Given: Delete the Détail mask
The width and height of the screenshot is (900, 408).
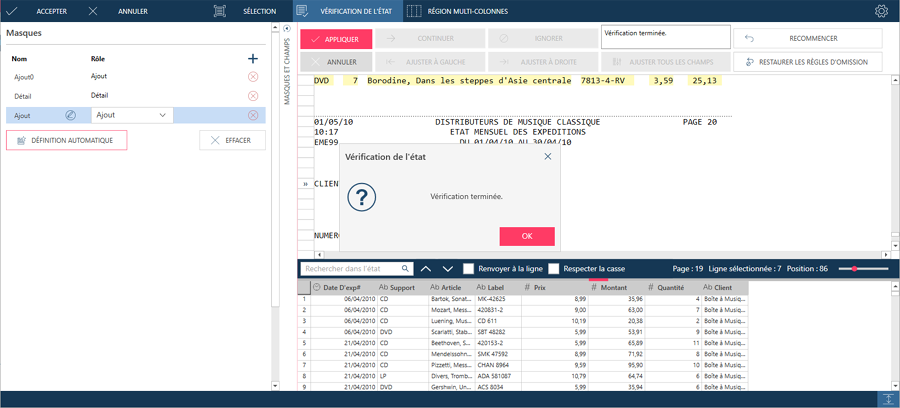Looking at the screenshot, I should tap(253, 96).
